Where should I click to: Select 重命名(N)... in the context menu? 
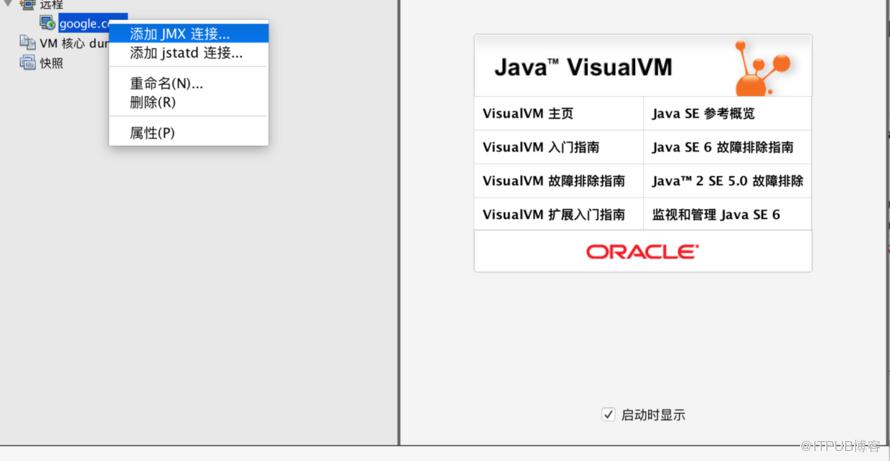pos(188,84)
